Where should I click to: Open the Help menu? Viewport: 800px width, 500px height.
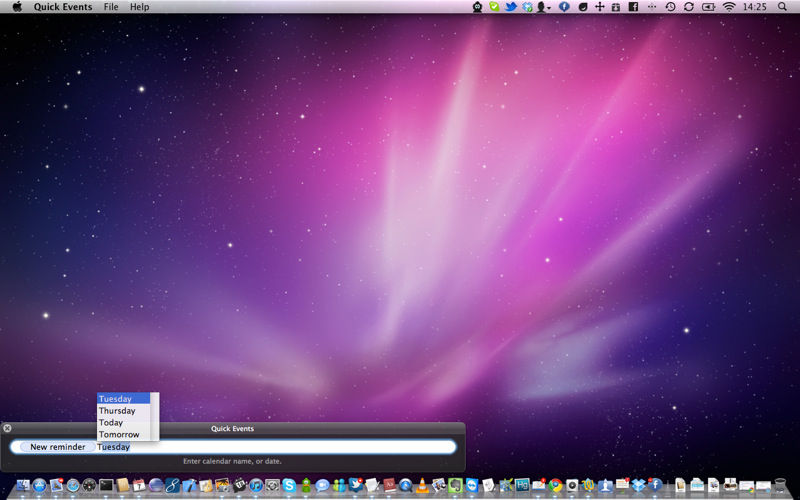point(139,7)
